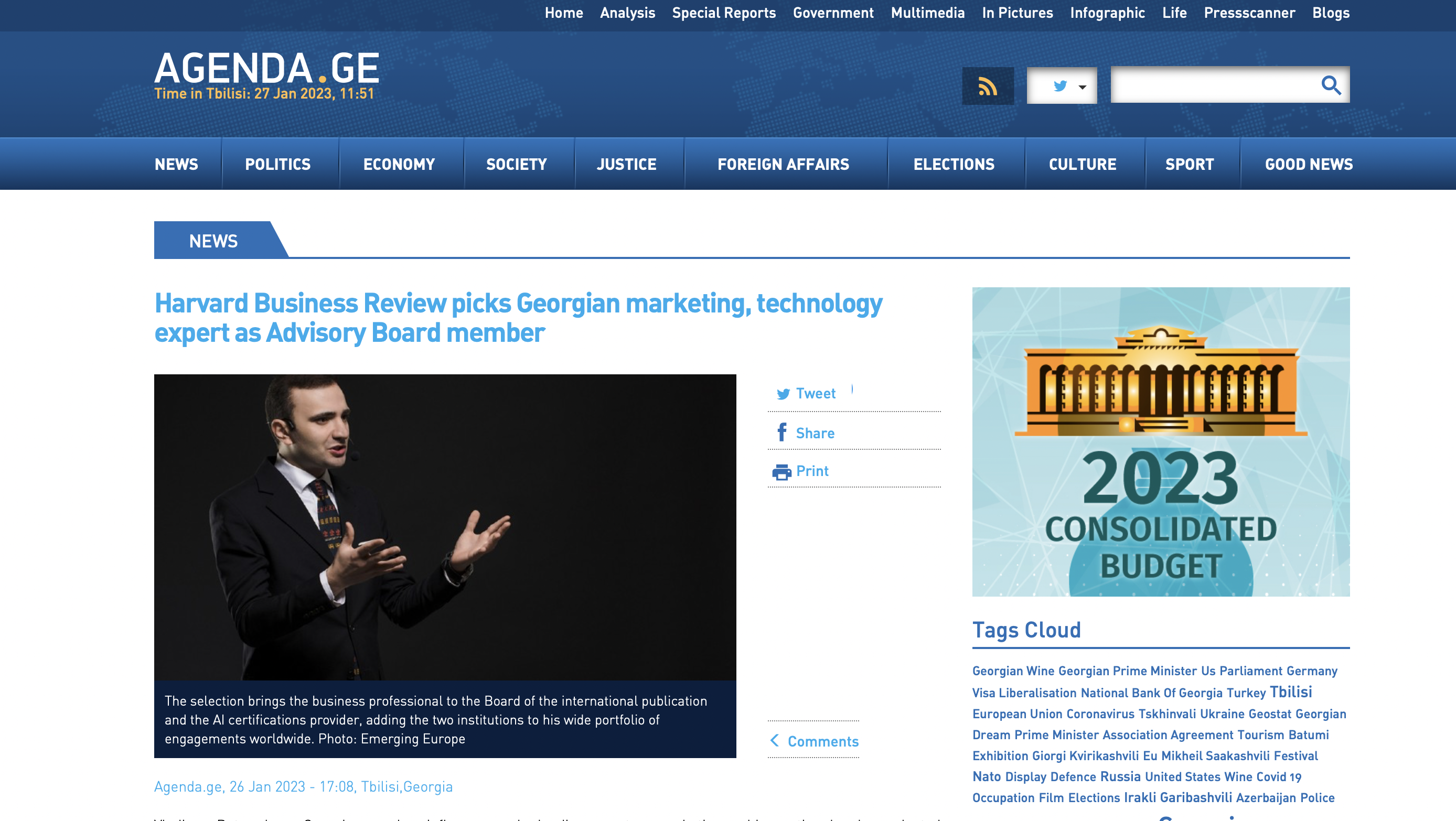Click the Nato tag
Image resolution: width=1456 pixels, height=821 pixels.
pos(986,776)
